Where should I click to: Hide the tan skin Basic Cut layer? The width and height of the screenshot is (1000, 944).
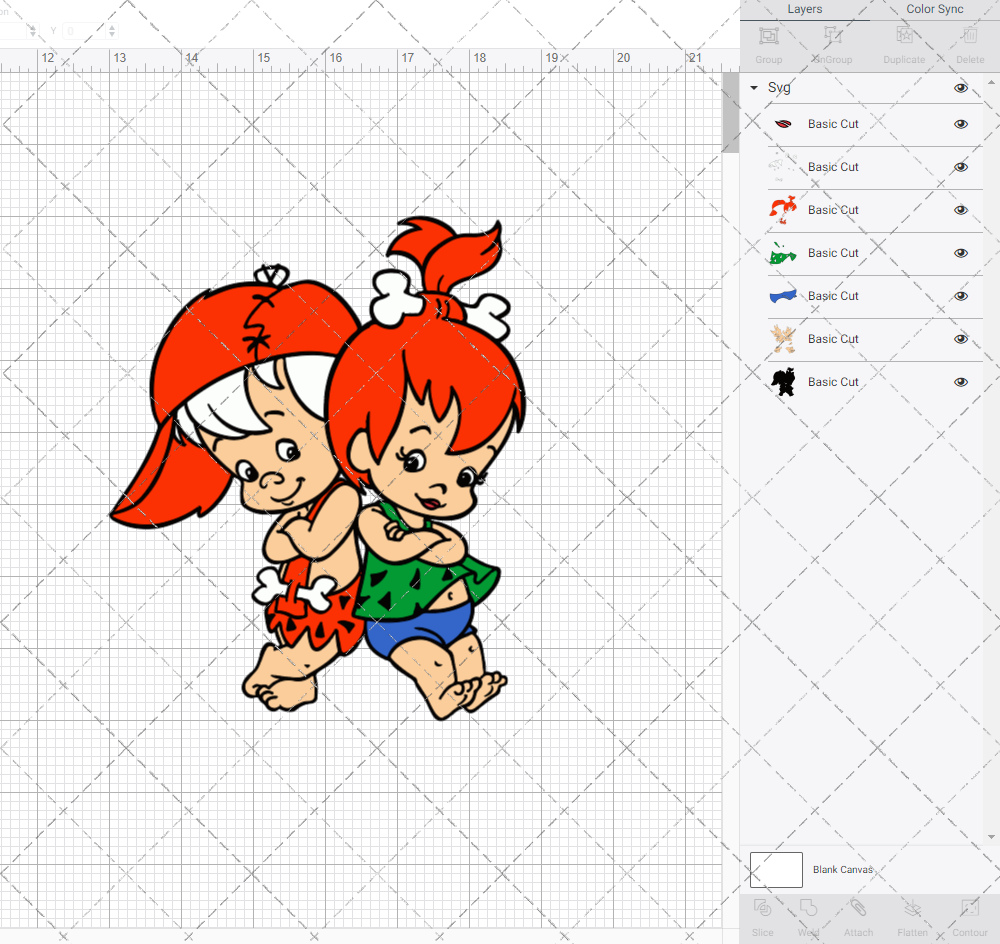[x=960, y=339]
